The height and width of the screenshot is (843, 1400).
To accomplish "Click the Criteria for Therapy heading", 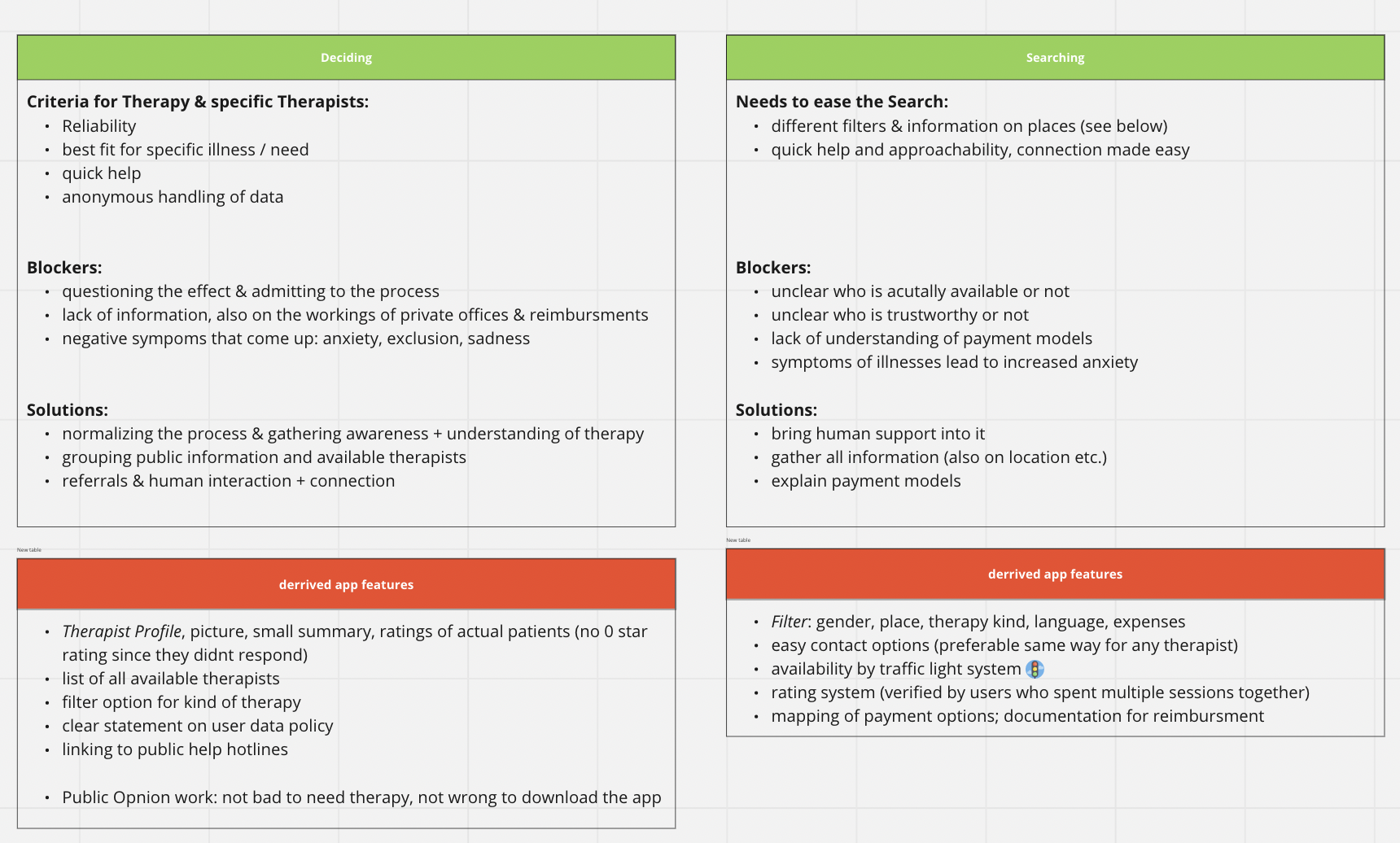I will pyautogui.click(x=198, y=102).
